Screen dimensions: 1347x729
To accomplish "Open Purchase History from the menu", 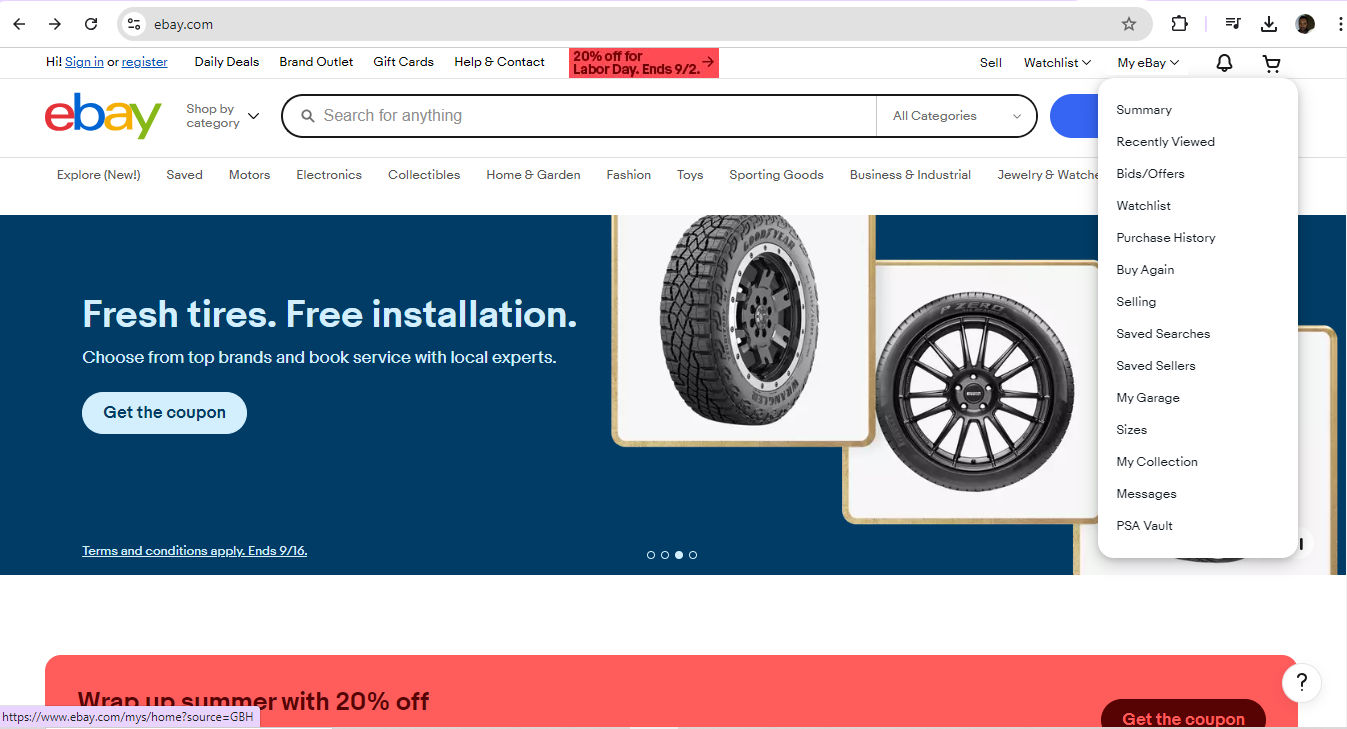I will 1165,237.
